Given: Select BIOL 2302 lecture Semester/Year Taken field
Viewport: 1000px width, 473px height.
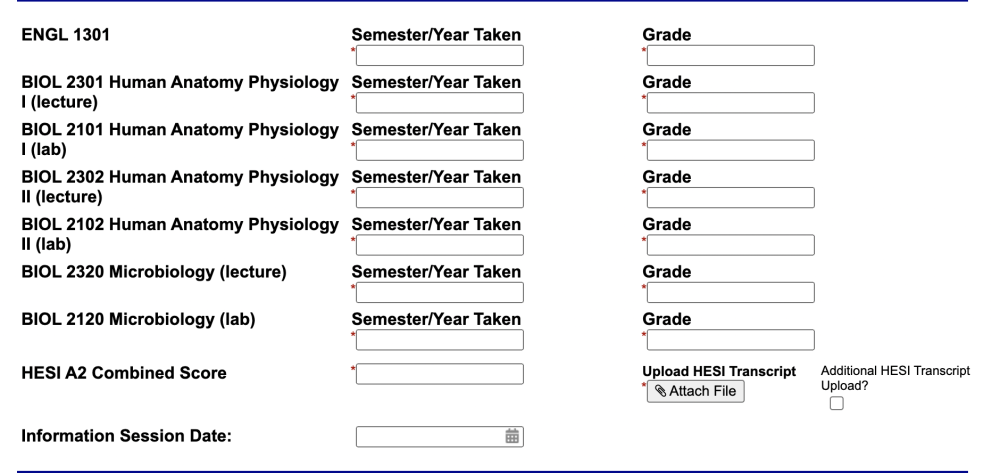Looking at the screenshot, I should point(439,198).
